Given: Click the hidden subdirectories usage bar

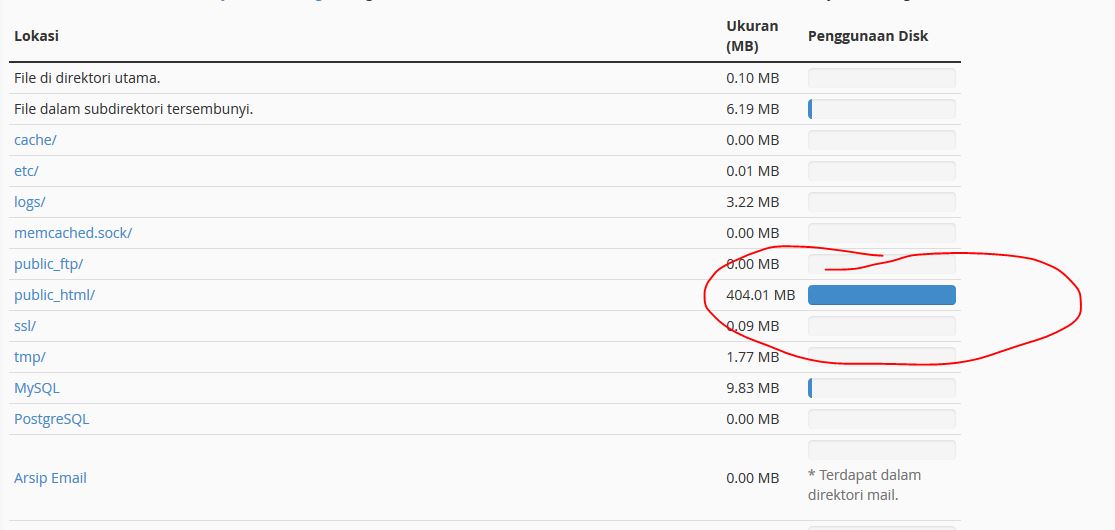Looking at the screenshot, I should 882,110.
